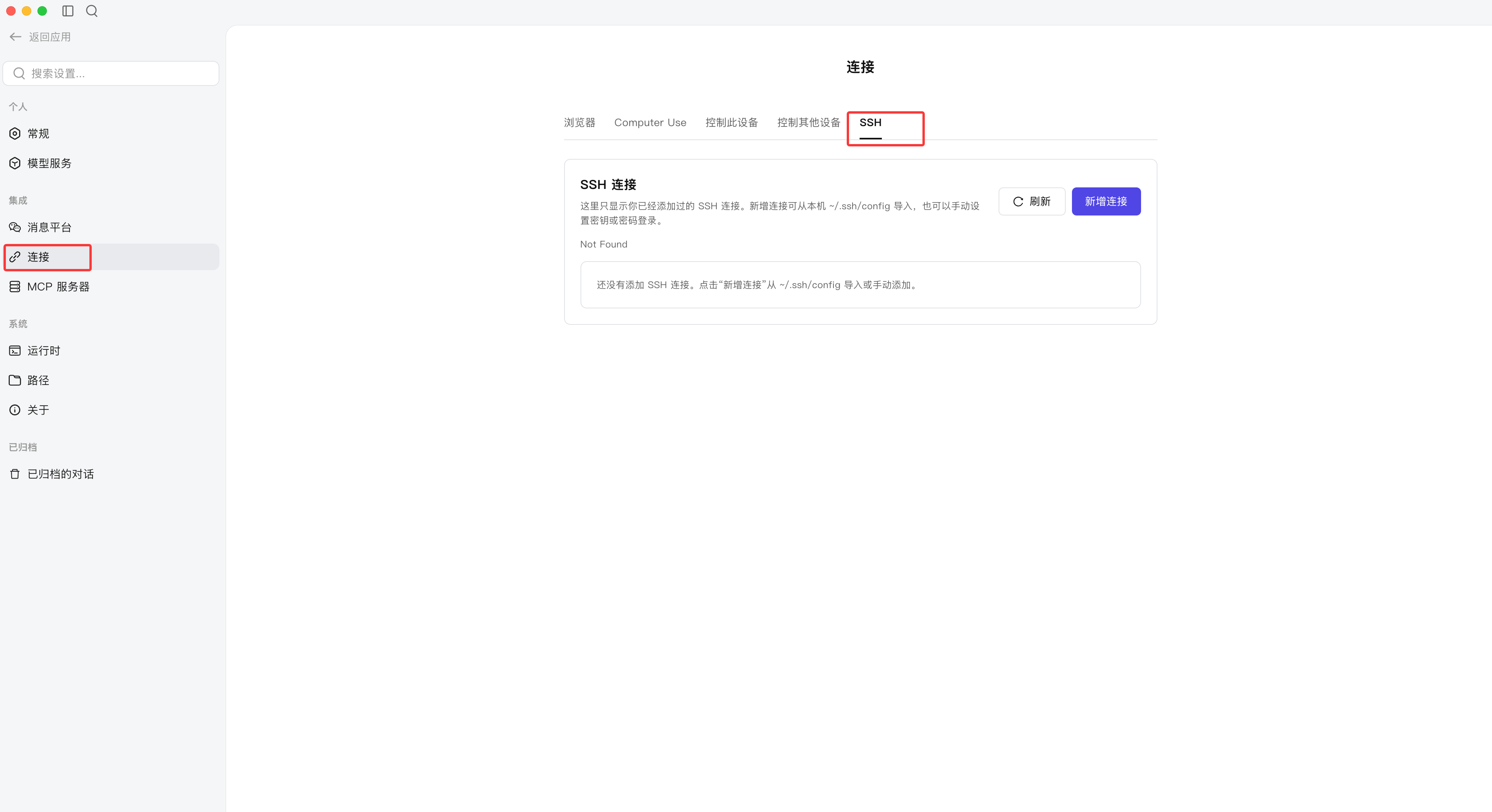
Task: Click the SSH 连接 section heading
Action: pos(608,185)
